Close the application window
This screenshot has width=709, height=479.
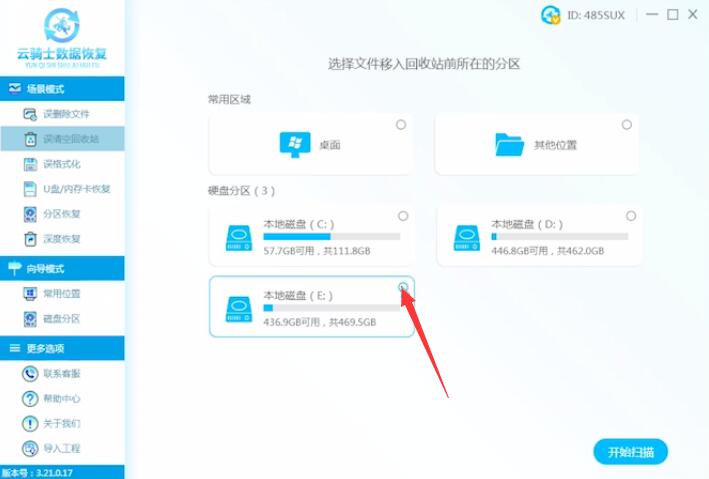point(693,14)
